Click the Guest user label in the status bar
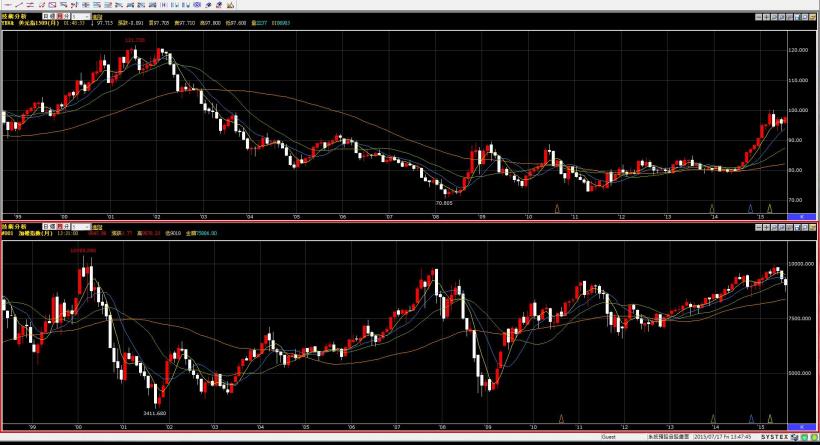The height and width of the screenshot is (445, 820). point(608,438)
